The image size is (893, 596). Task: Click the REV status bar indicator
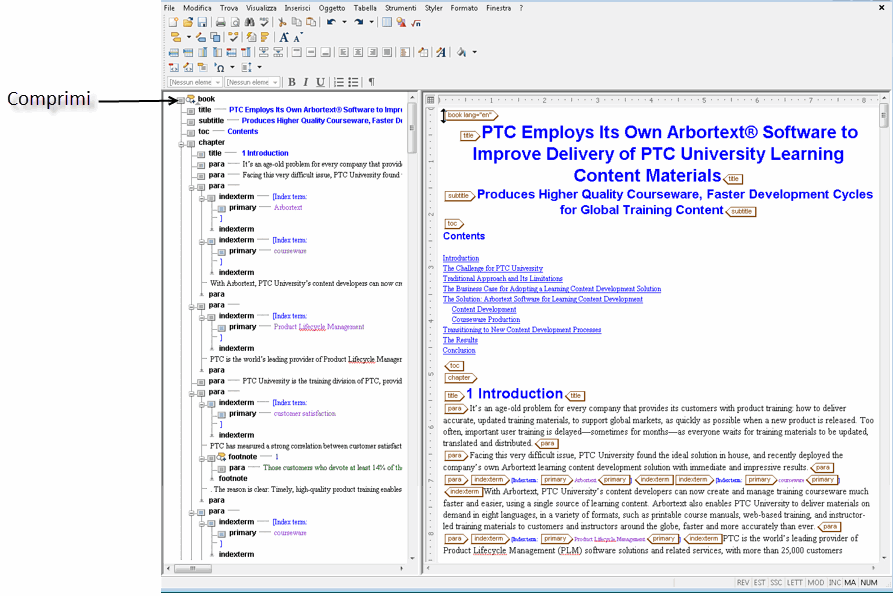[x=743, y=582]
